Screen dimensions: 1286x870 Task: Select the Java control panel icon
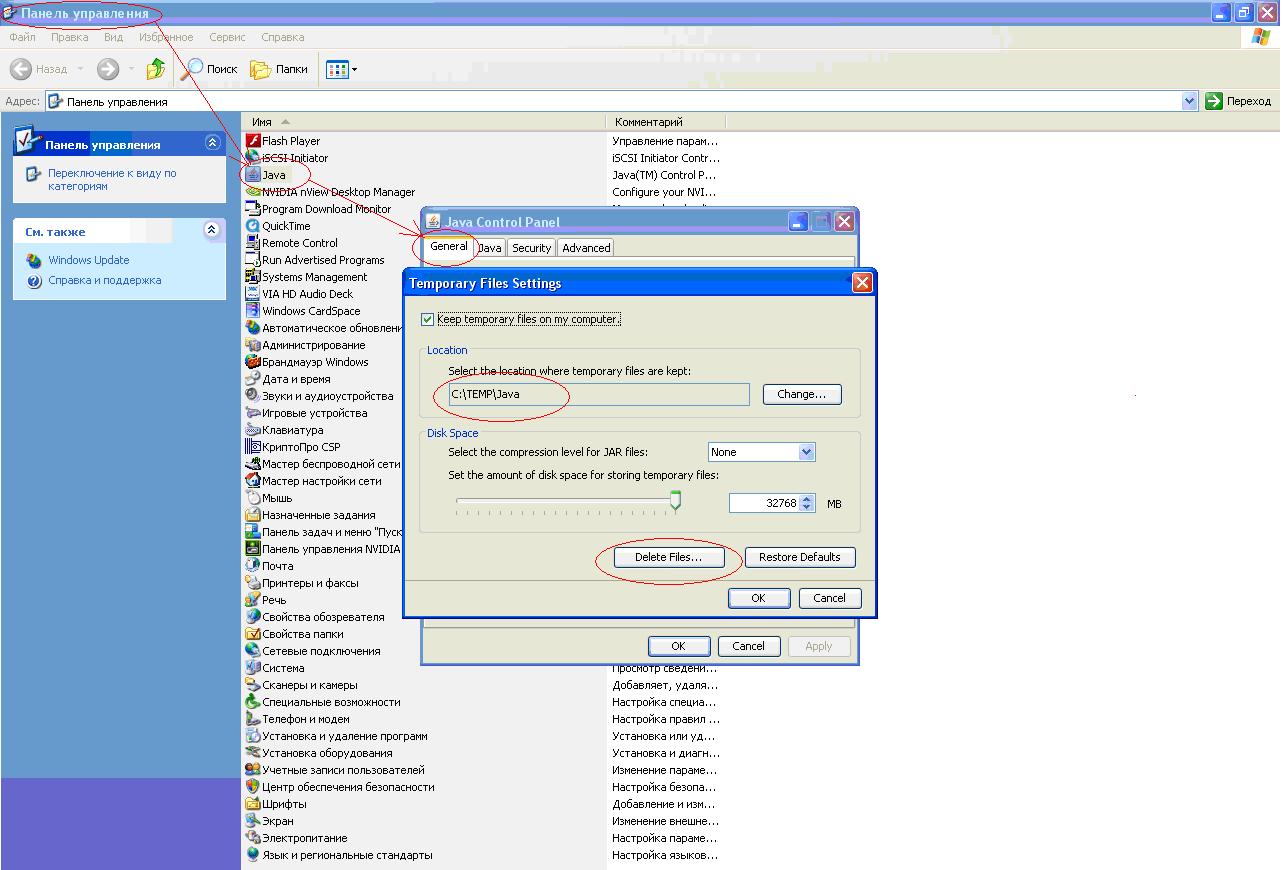pyautogui.click(x=253, y=175)
